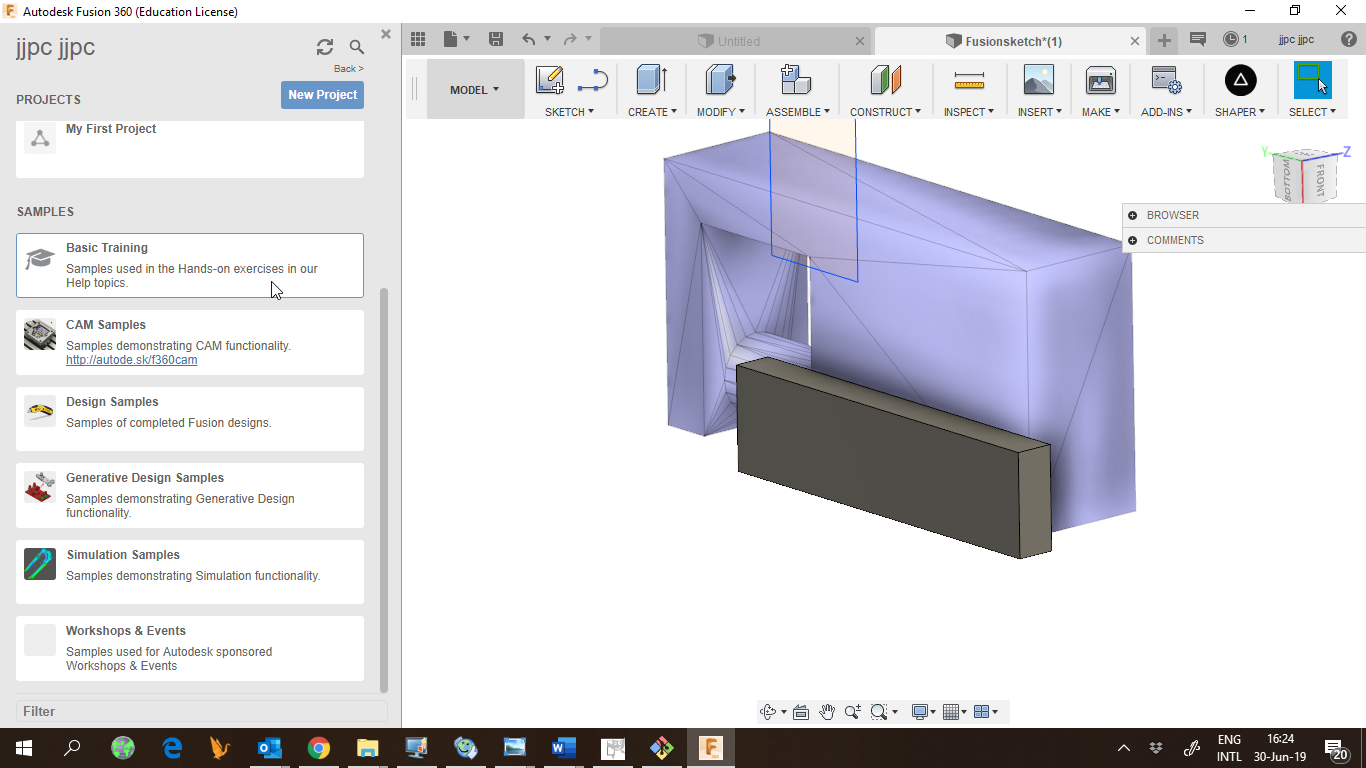This screenshot has width=1366, height=768.
Task: Undo the last action
Action: click(x=529, y=40)
